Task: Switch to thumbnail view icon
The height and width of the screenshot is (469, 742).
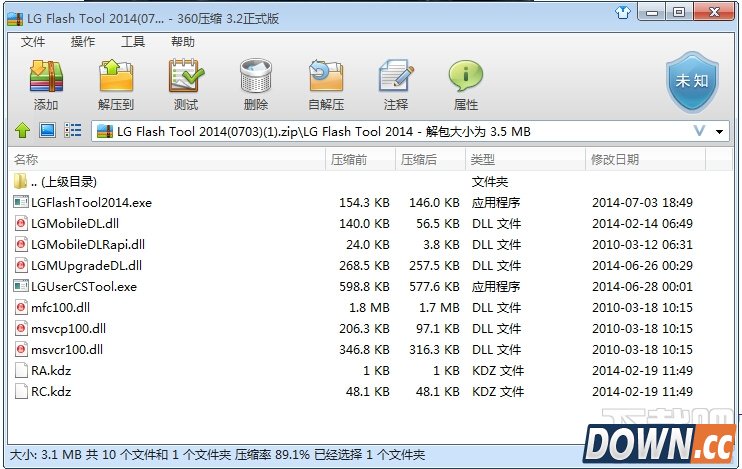Action: tap(47, 130)
